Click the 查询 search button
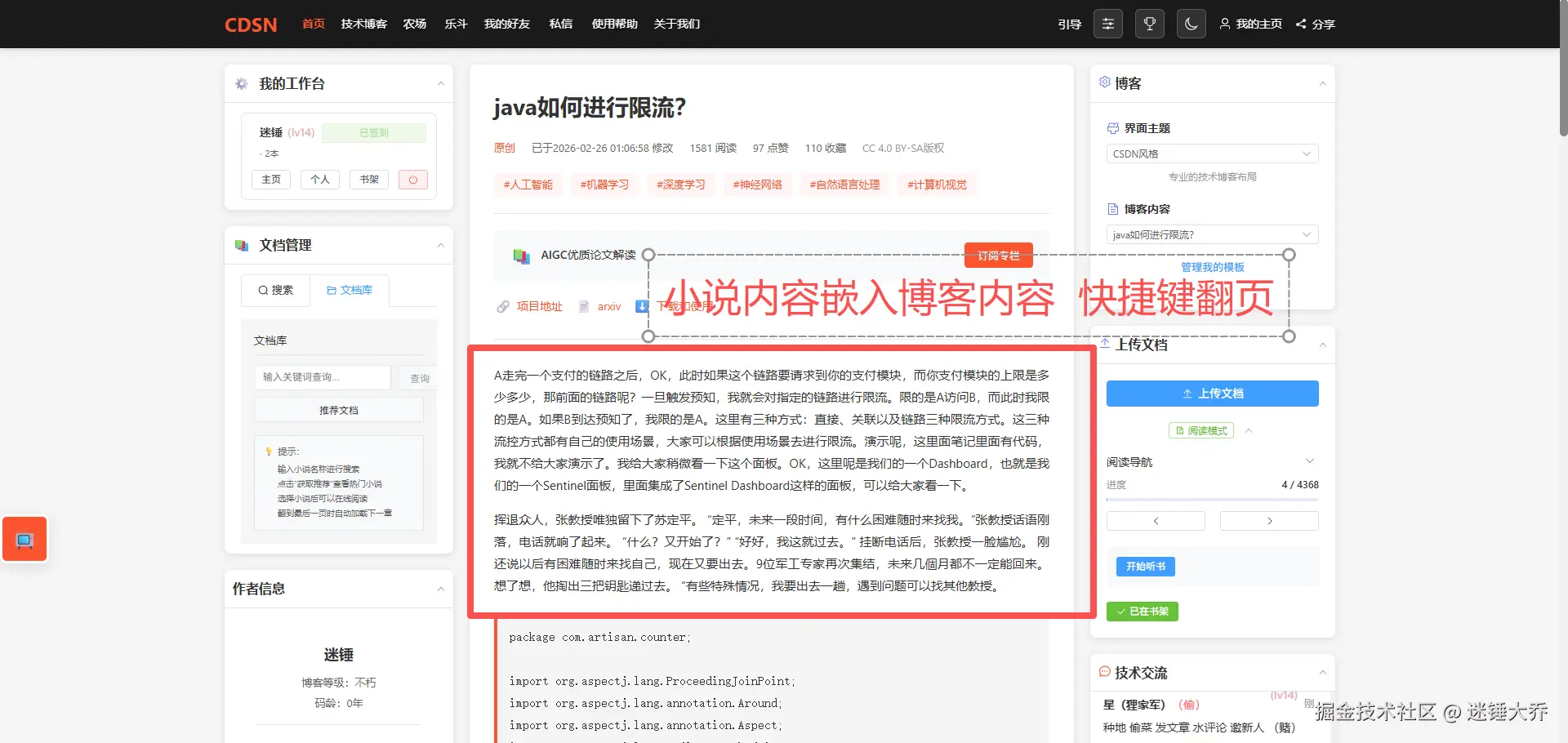 tap(420, 378)
